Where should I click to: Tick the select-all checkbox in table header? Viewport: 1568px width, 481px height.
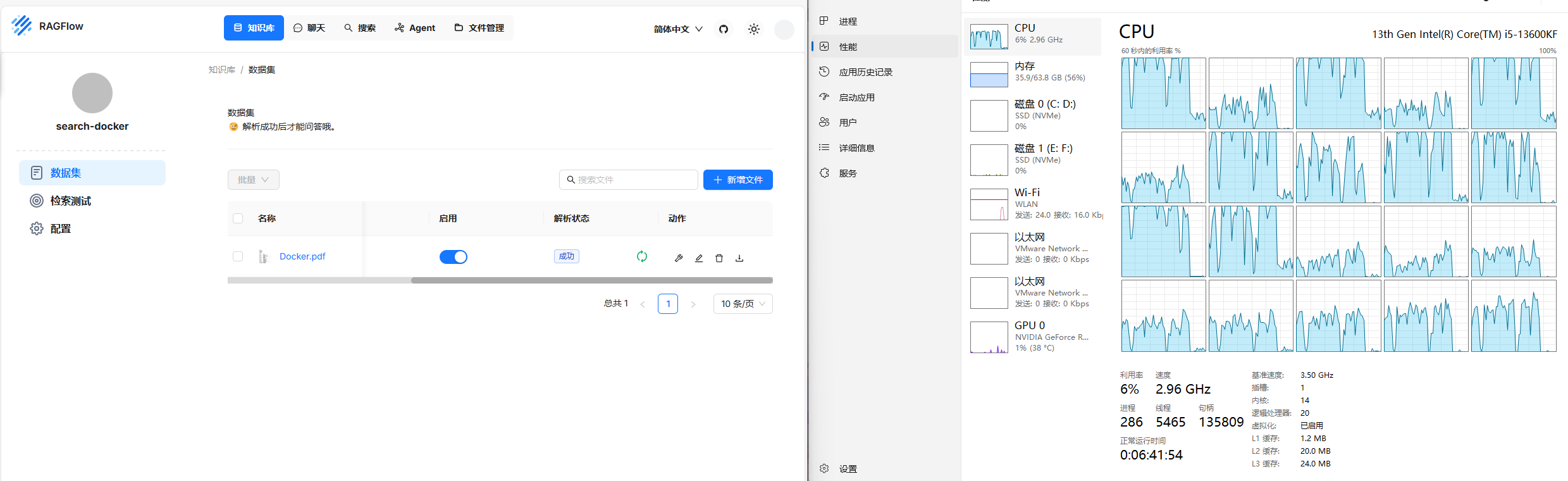(x=238, y=218)
